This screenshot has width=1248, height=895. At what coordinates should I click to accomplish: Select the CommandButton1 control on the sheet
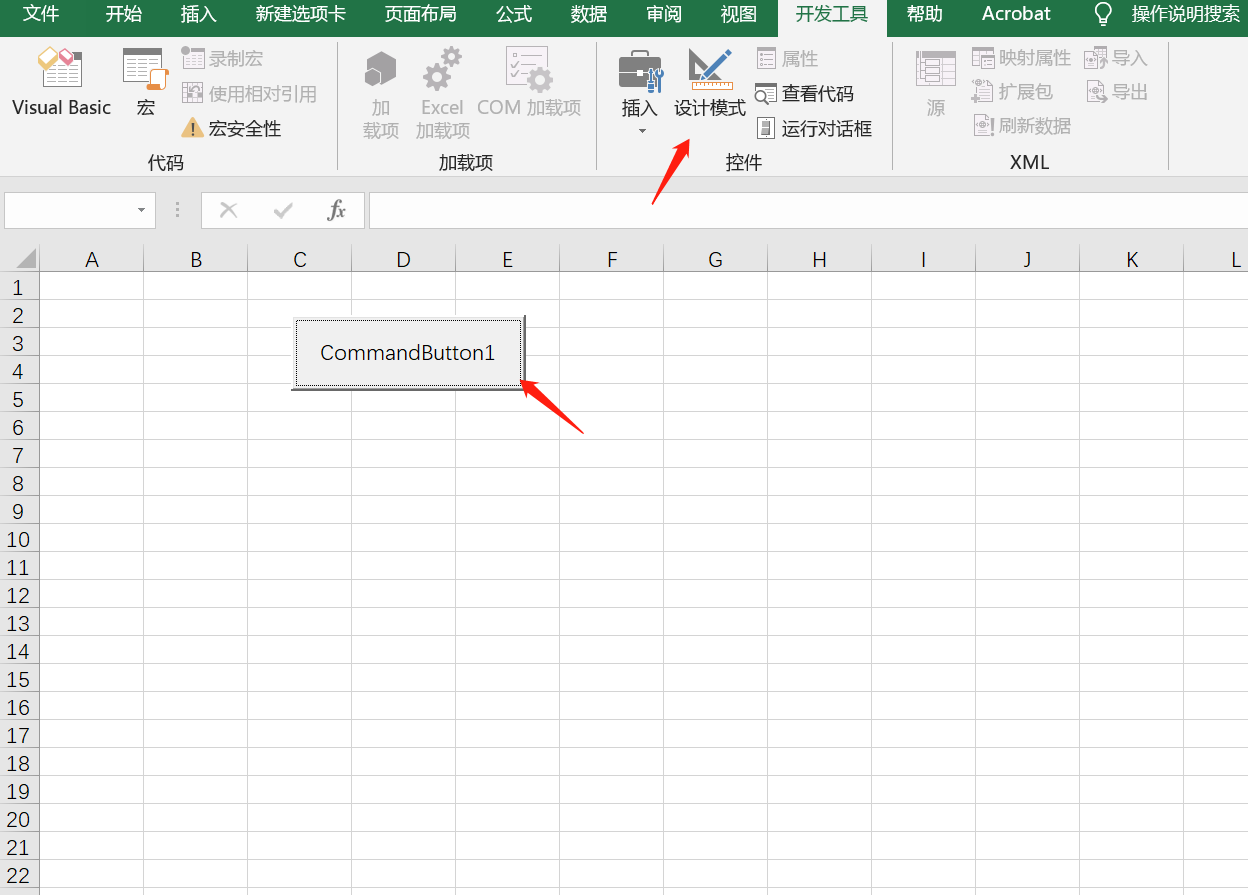(408, 352)
